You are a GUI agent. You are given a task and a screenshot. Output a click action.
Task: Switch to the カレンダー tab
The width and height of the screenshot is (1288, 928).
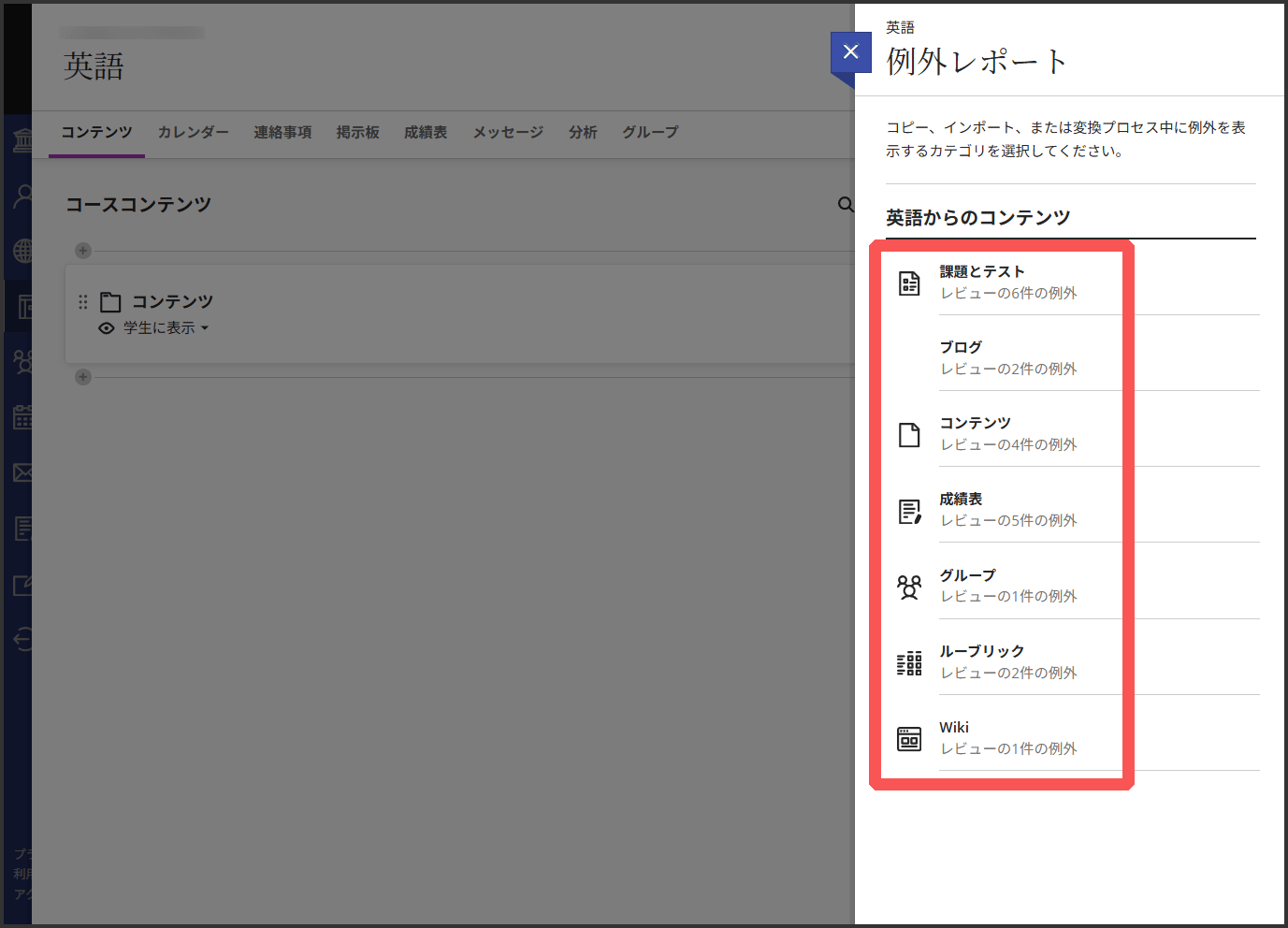(193, 133)
